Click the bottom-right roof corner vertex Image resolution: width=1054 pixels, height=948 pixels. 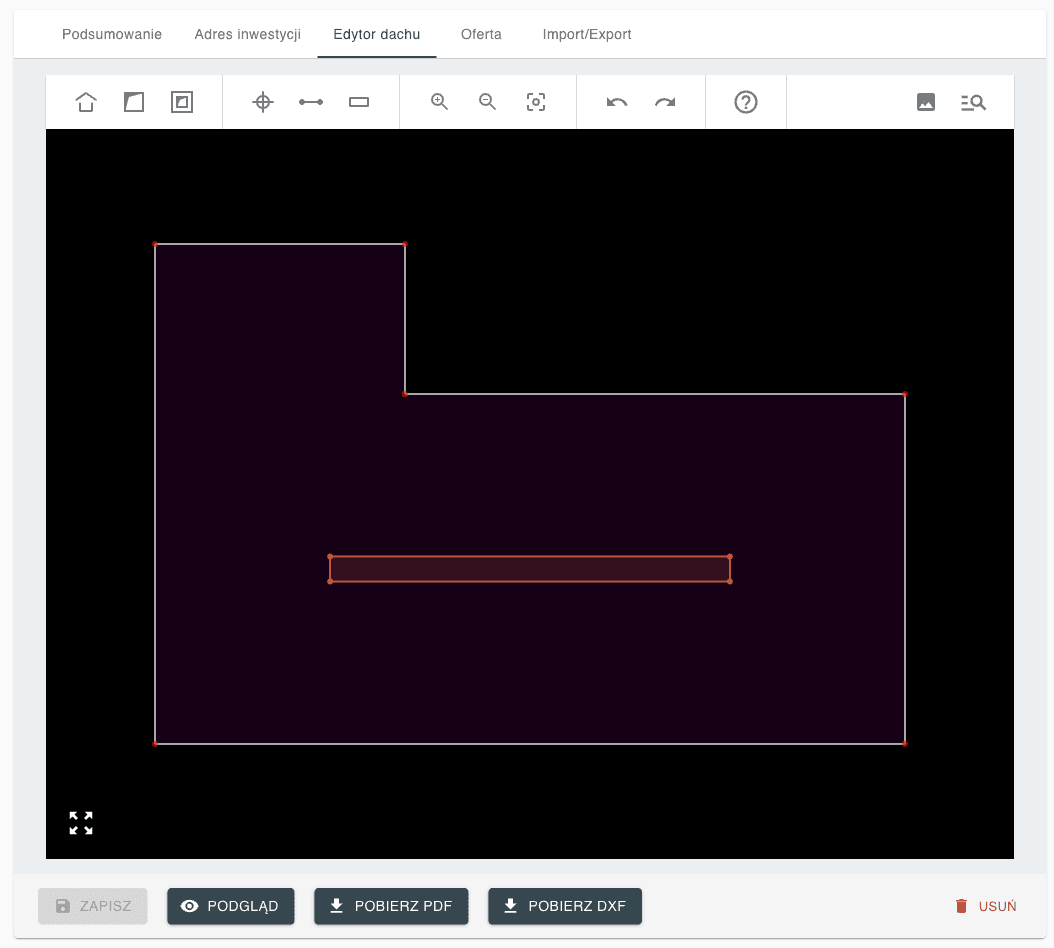(x=905, y=744)
